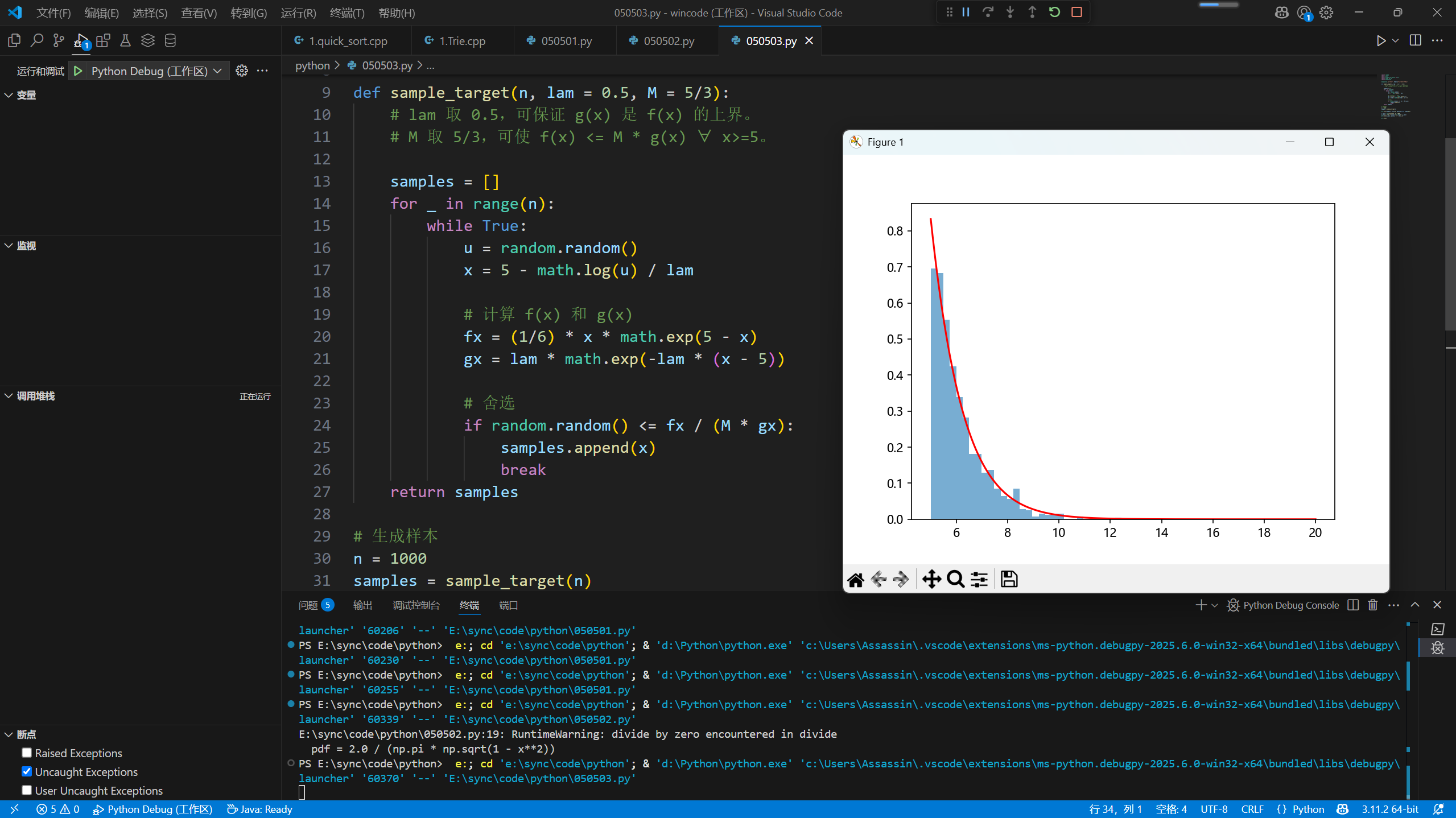
Task: Click the matplotlib Save figure icon
Action: point(1009,579)
